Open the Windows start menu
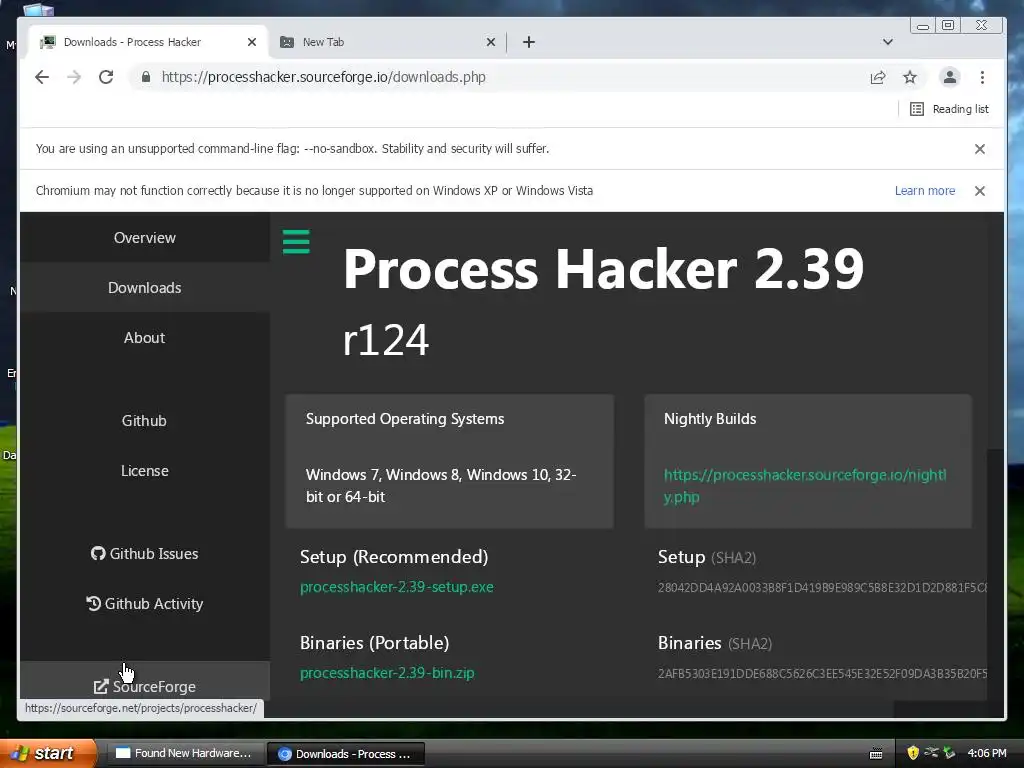 pos(48,753)
